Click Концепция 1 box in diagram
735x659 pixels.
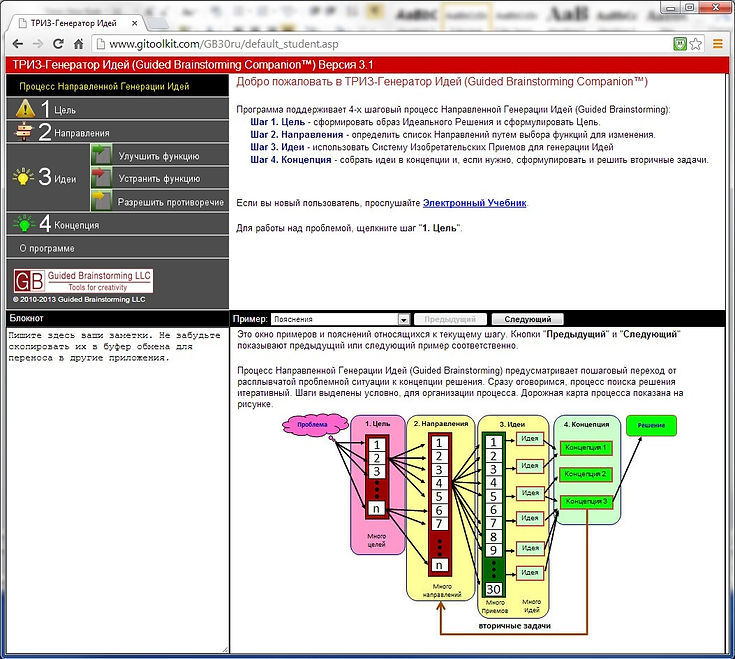pyautogui.click(x=585, y=448)
